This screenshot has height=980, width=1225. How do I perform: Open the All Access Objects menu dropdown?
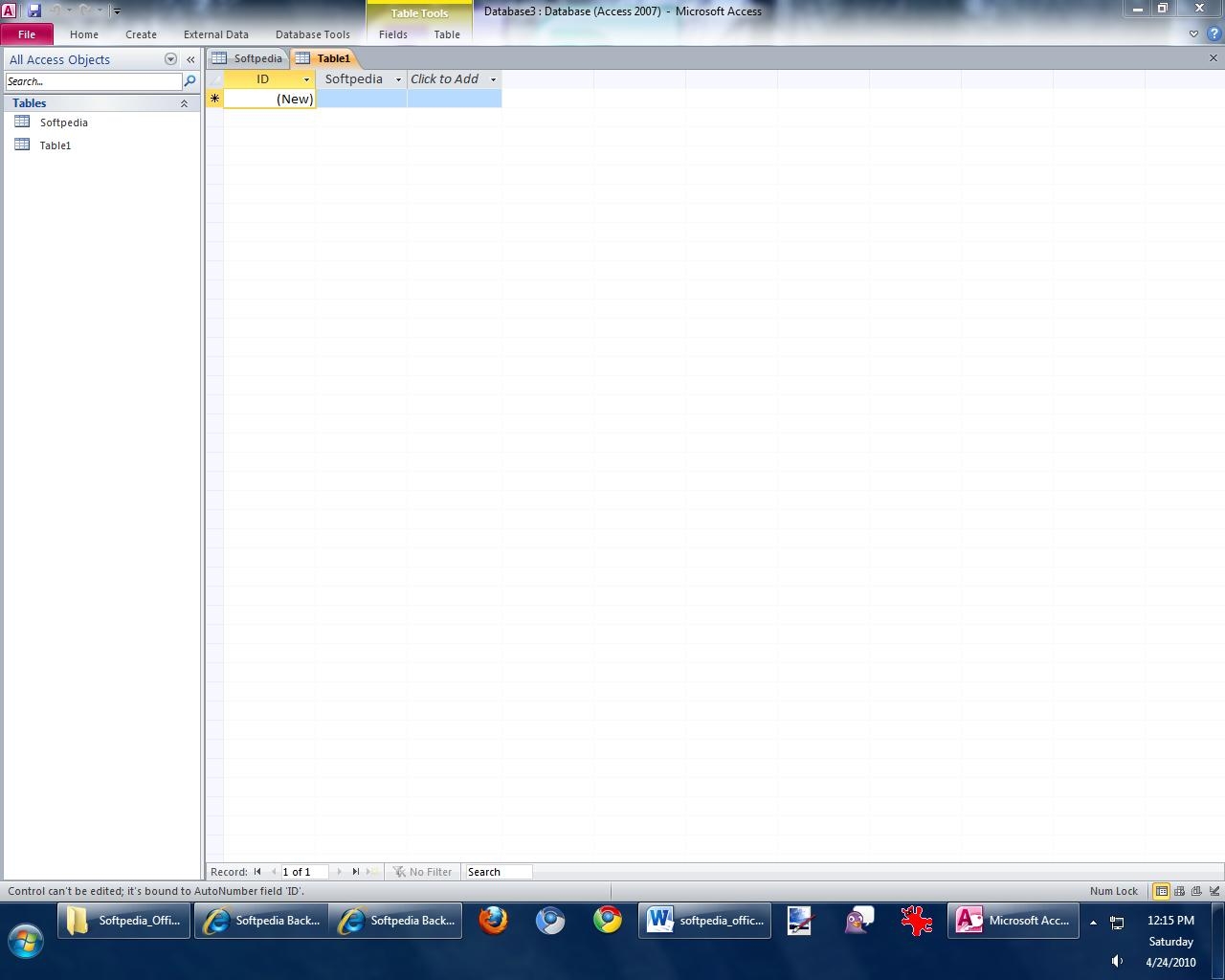point(170,59)
